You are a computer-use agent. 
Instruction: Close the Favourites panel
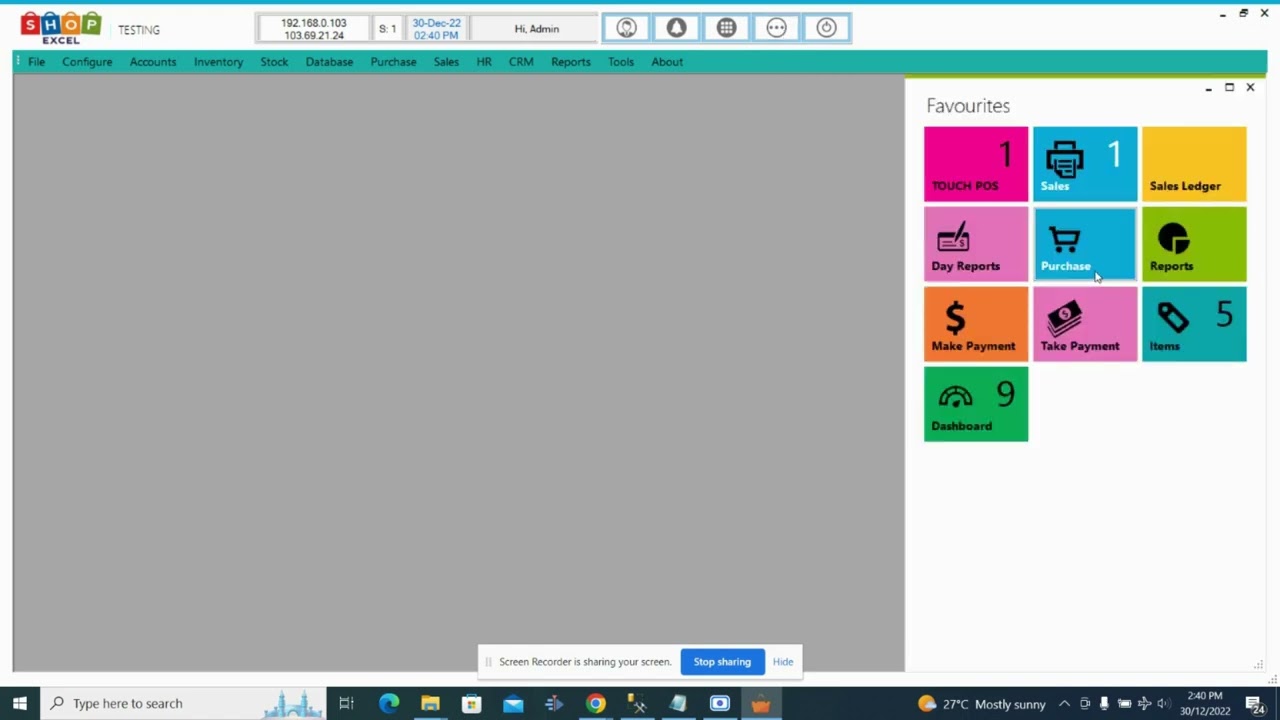point(1250,87)
